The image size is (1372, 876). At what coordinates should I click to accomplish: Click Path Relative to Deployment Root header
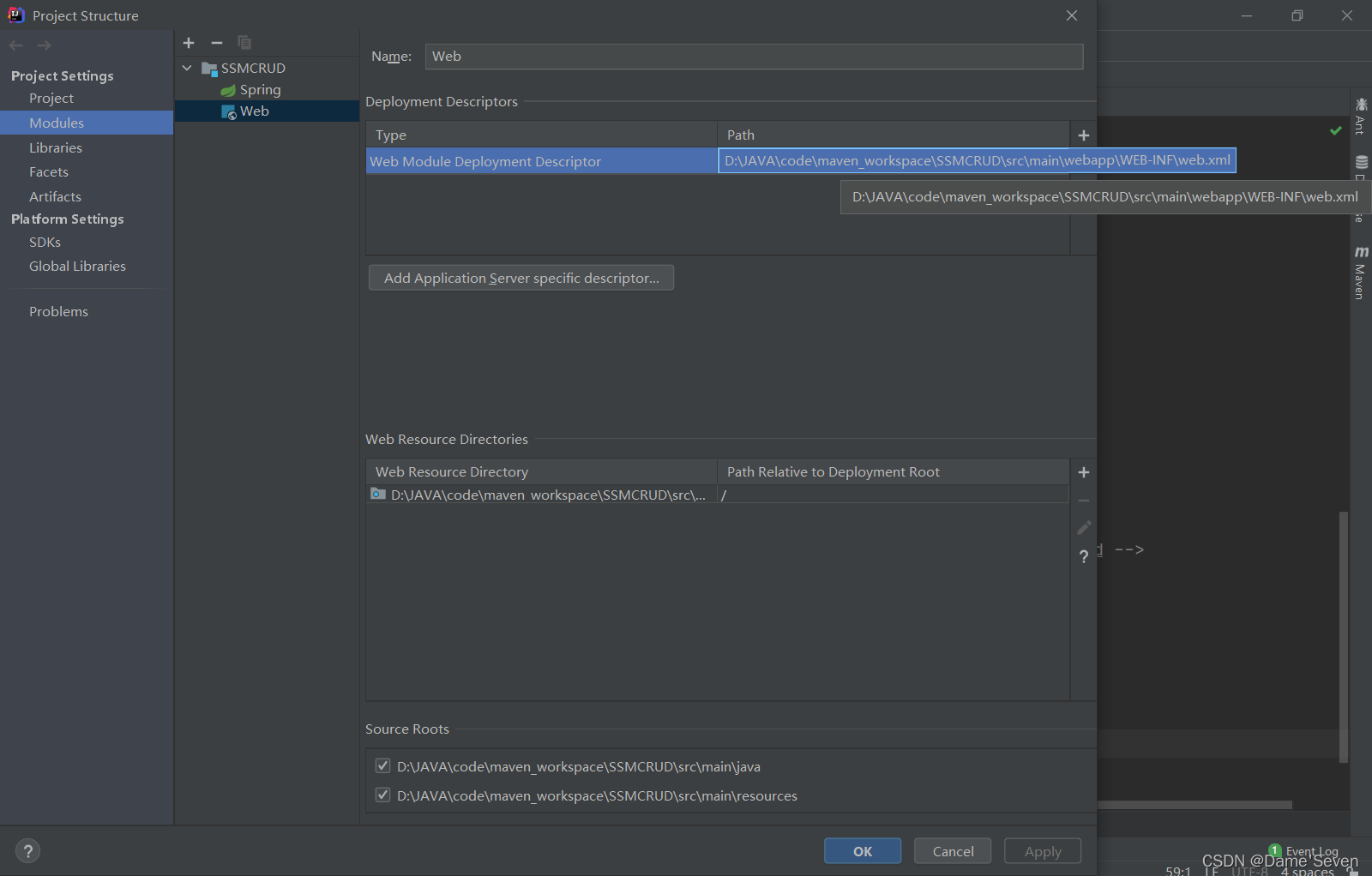click(x=894, y=472)
